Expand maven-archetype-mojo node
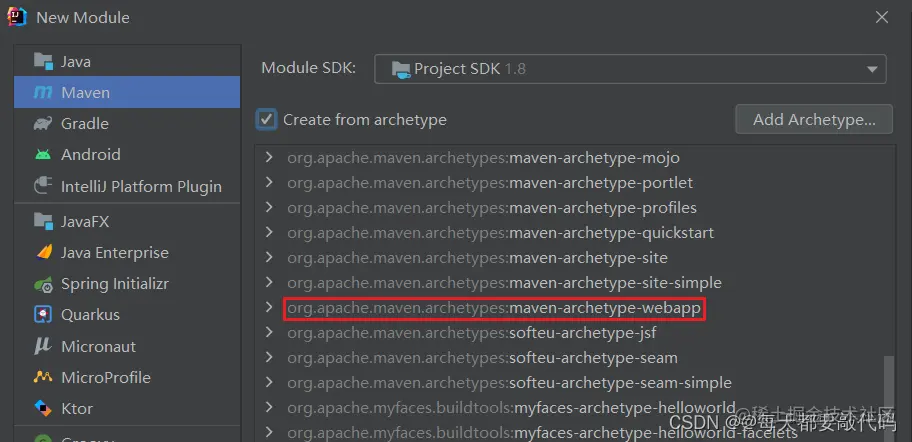This screenshot has width=912, height=442. (268, 157)
